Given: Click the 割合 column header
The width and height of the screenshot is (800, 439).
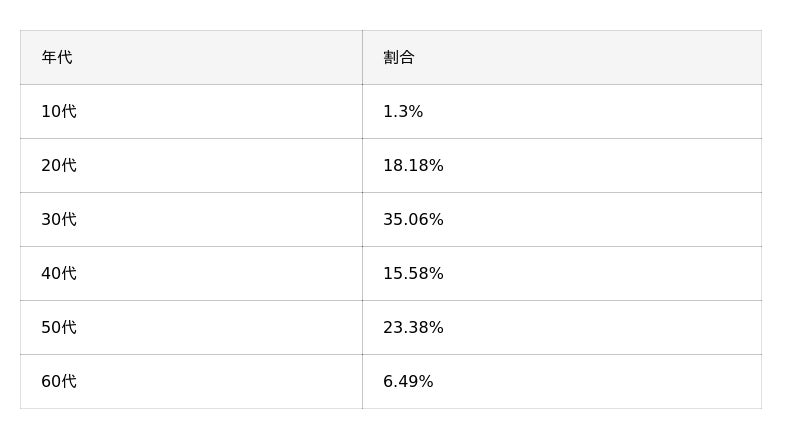Looking at the screenshot, I should coord(399,58).
